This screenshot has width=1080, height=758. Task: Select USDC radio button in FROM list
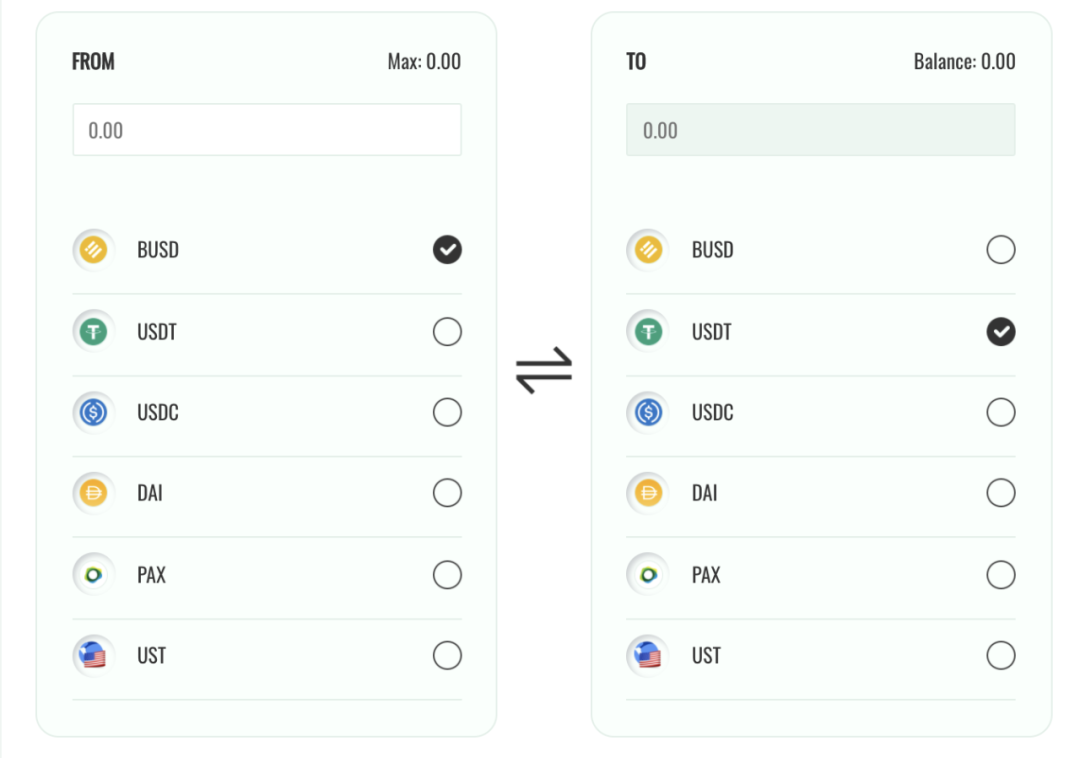pyautogui.click(x=447, y=412)
